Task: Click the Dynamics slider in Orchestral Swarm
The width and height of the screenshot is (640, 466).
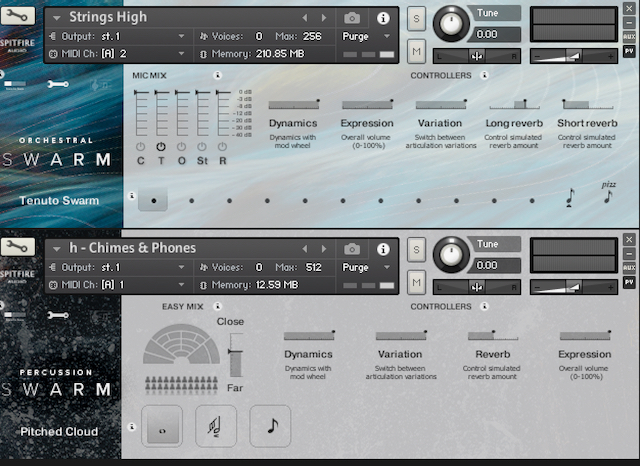Action: click(x=294, y=104)
